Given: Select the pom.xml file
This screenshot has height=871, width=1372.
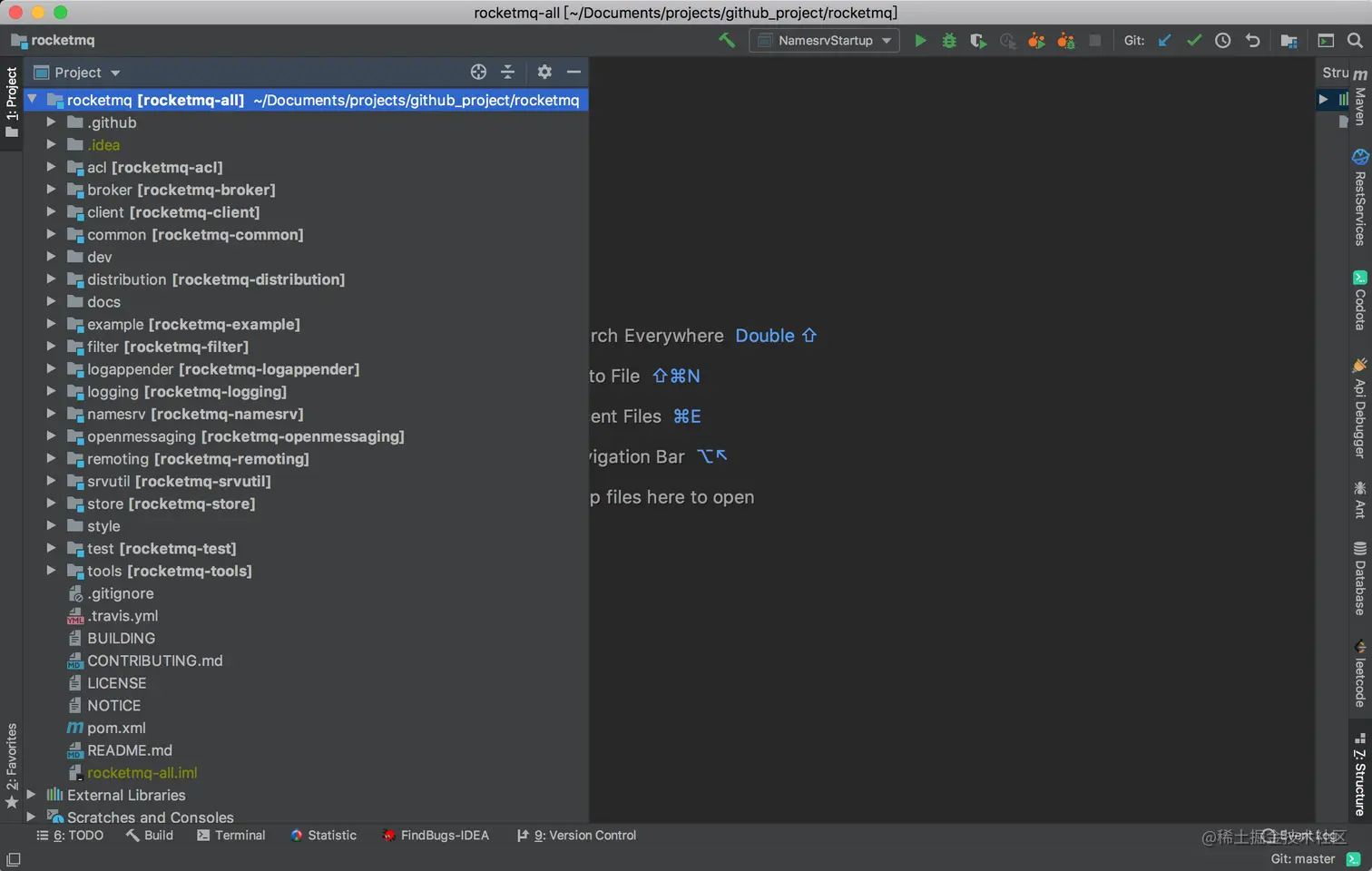Looking at the screenshot, I should [116, 728].
